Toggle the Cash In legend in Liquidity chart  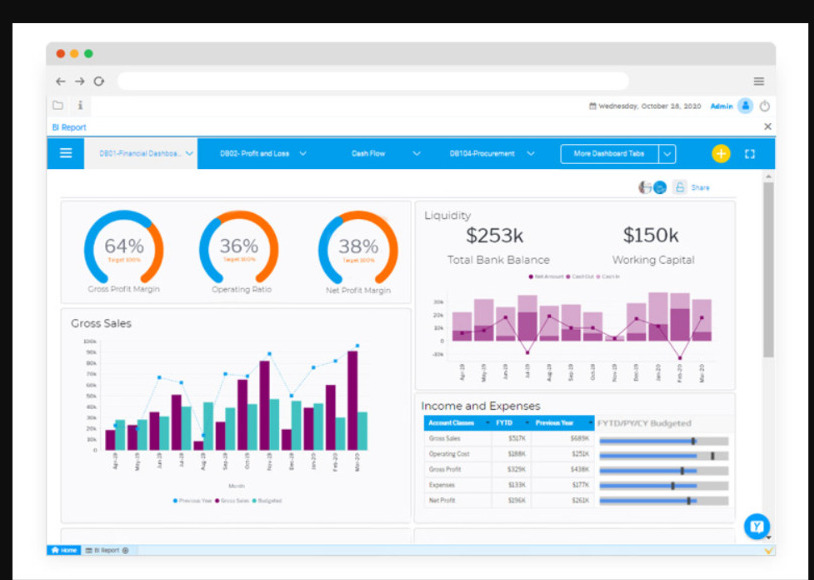coord(608,277)
